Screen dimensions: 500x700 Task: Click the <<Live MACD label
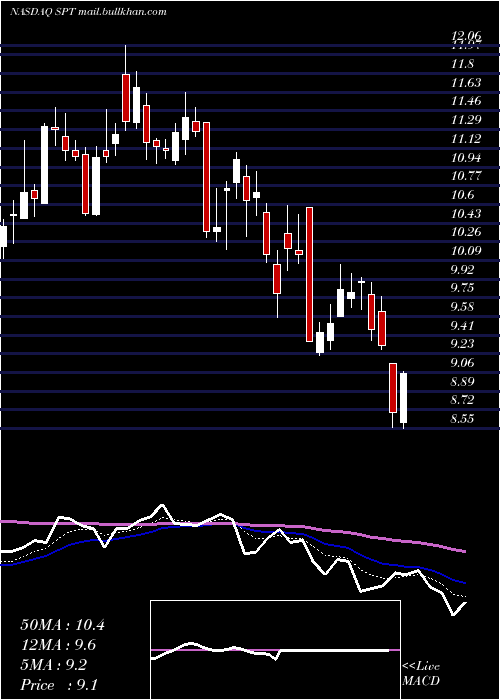click(421, 674)
